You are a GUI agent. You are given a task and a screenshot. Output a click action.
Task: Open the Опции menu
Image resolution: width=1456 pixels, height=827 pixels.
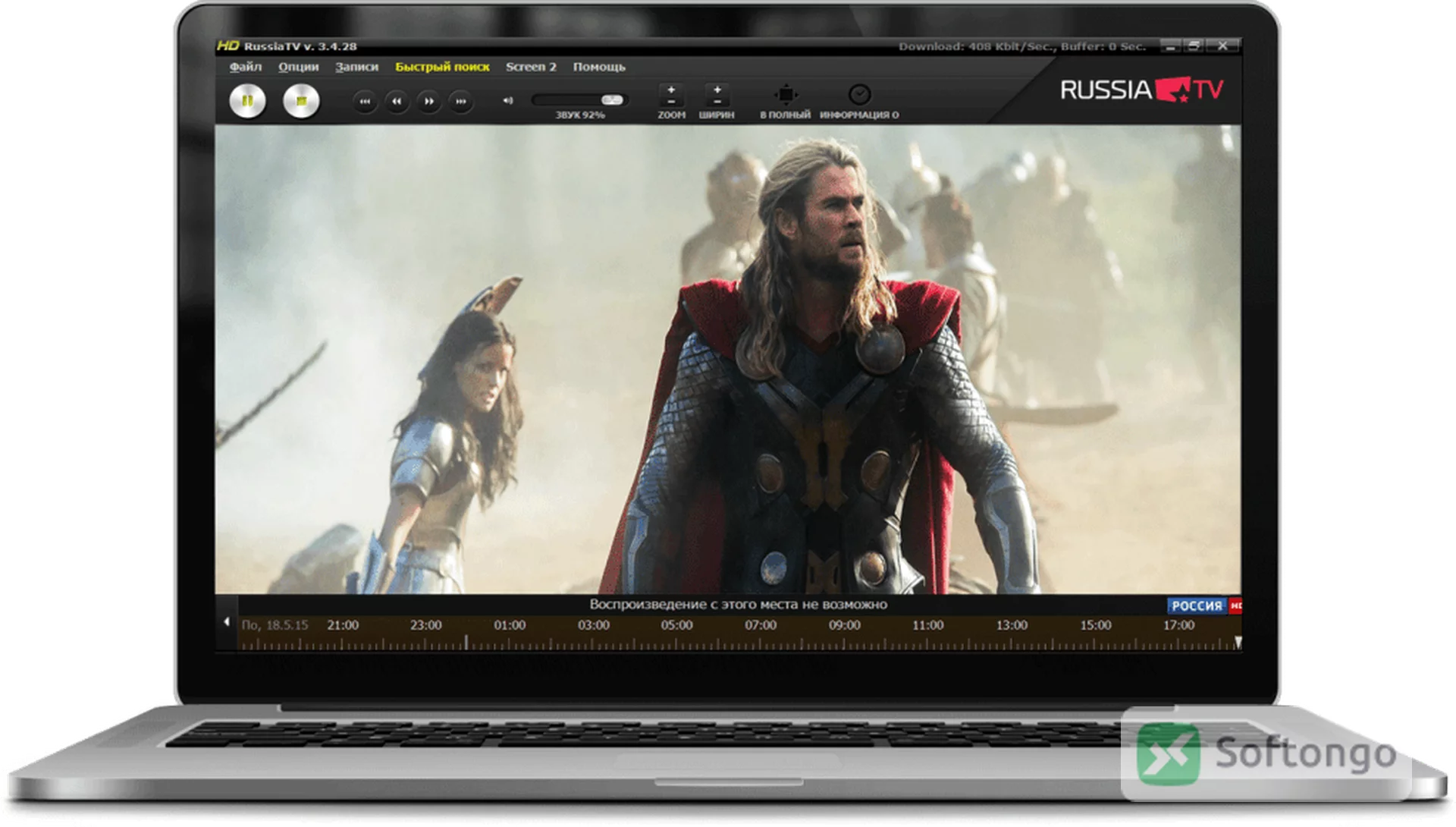tap(298, 67)
